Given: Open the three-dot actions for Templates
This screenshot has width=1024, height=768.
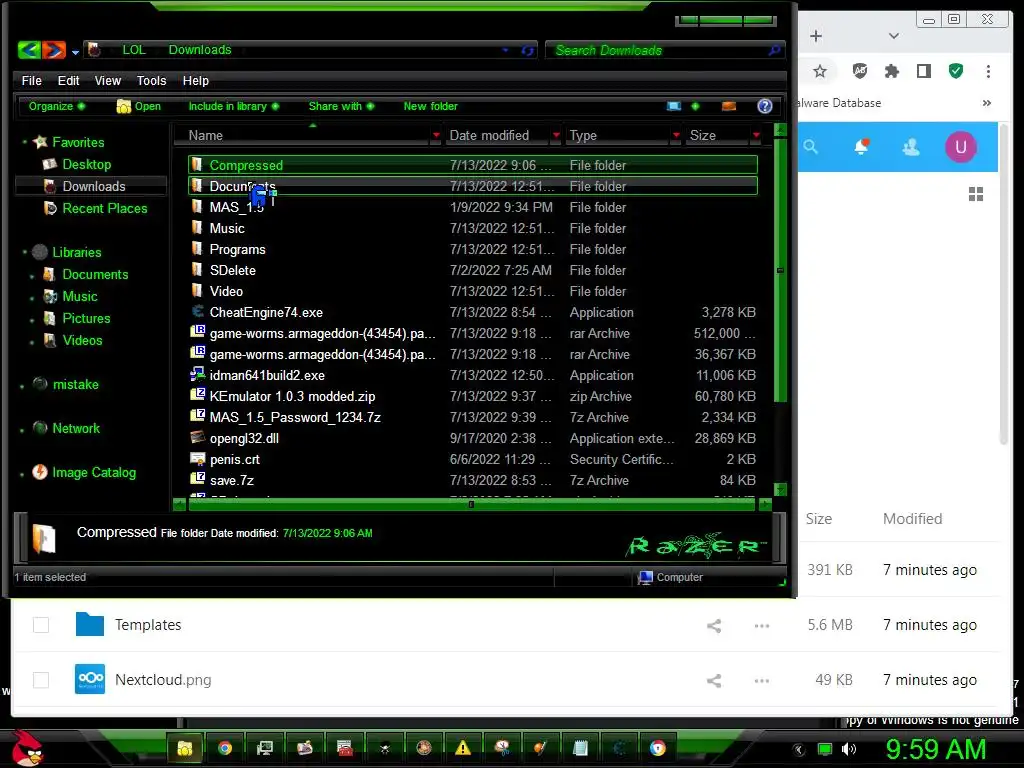Looking at the screenshot, I should (x=761, y=626).
